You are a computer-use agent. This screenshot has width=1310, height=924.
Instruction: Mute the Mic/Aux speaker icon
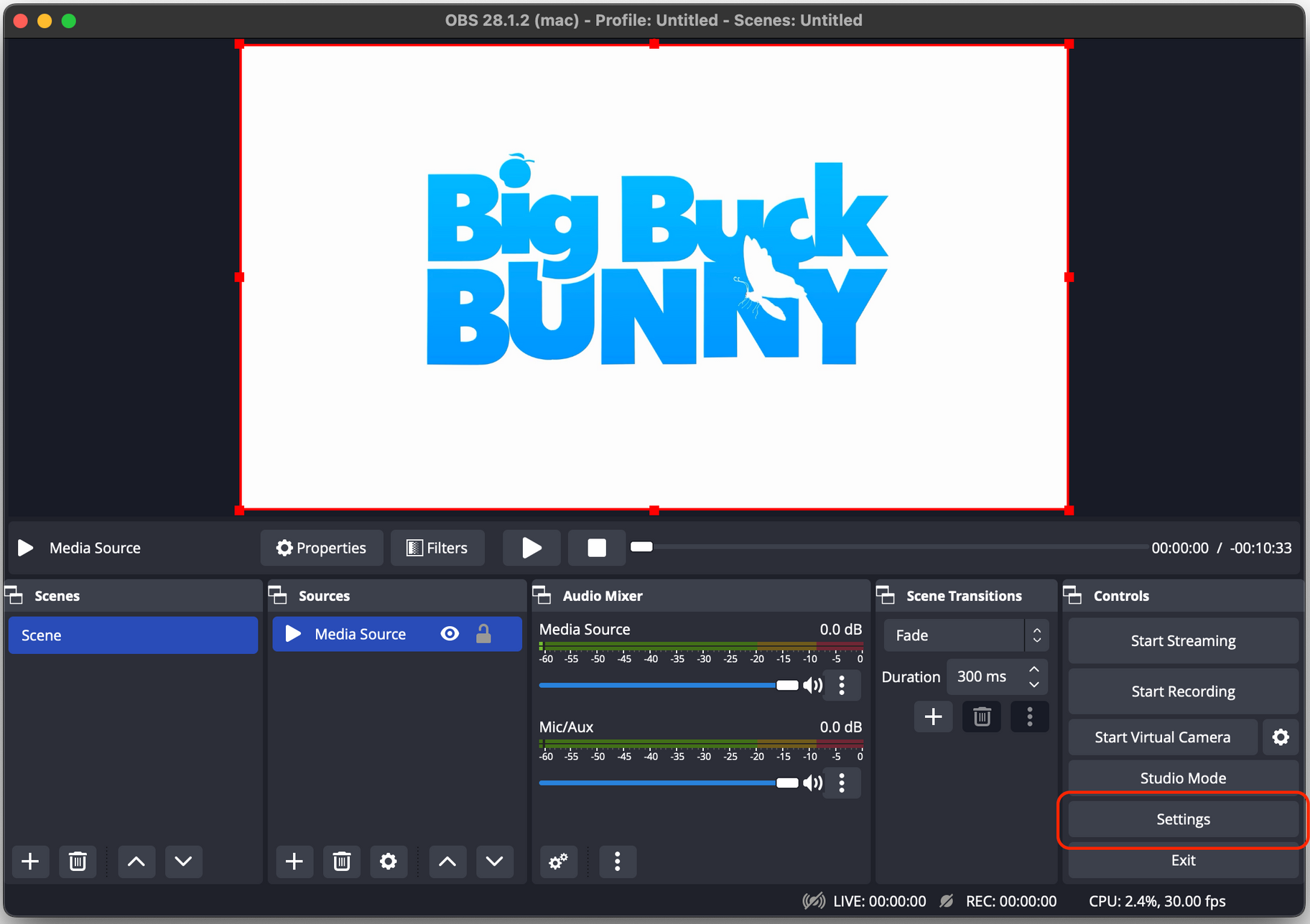point(812,783)
